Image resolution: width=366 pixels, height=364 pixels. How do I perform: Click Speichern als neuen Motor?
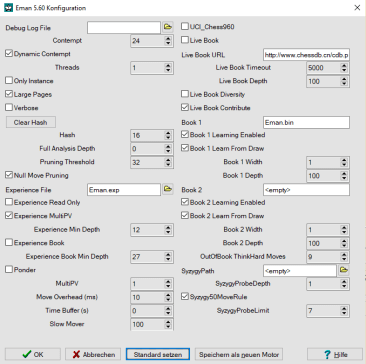point(239,354)
